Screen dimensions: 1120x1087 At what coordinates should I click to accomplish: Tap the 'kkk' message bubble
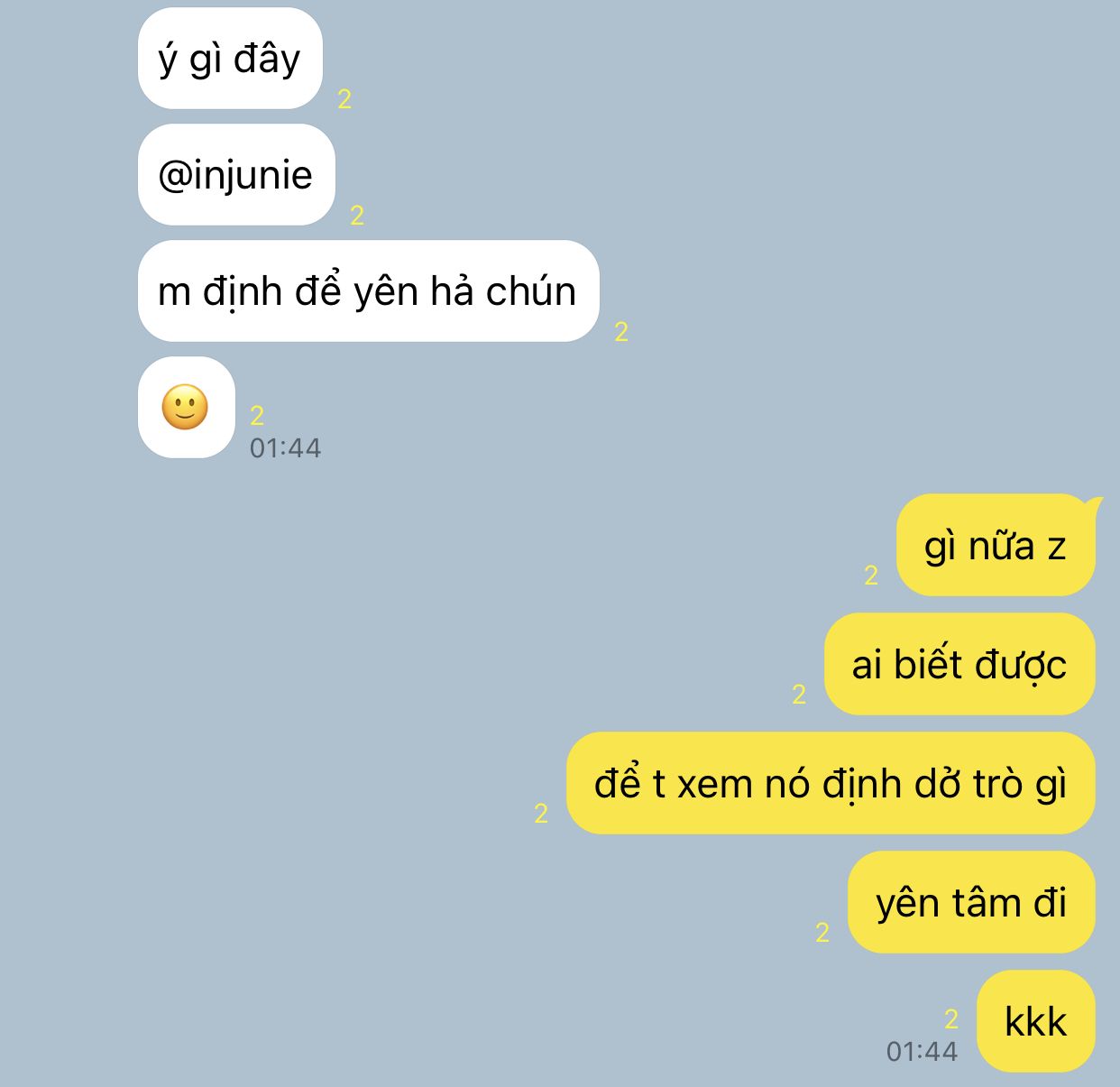tap(1036, 1021)
